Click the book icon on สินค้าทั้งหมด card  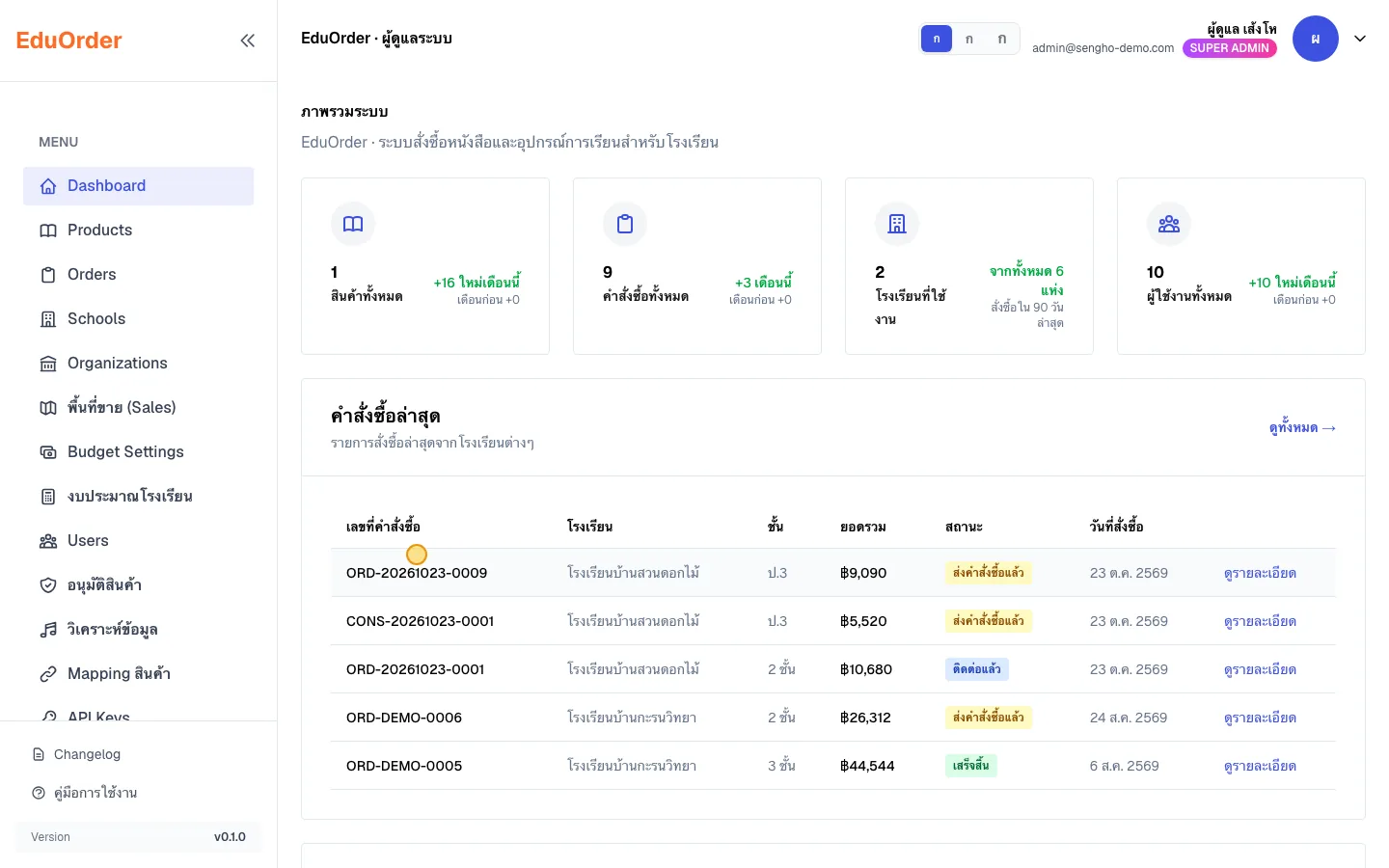click(353, 224)
